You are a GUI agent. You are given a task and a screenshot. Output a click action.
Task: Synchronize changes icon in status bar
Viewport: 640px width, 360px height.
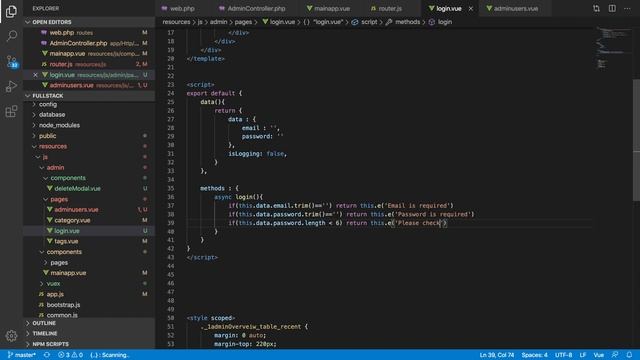pos(47,355)
